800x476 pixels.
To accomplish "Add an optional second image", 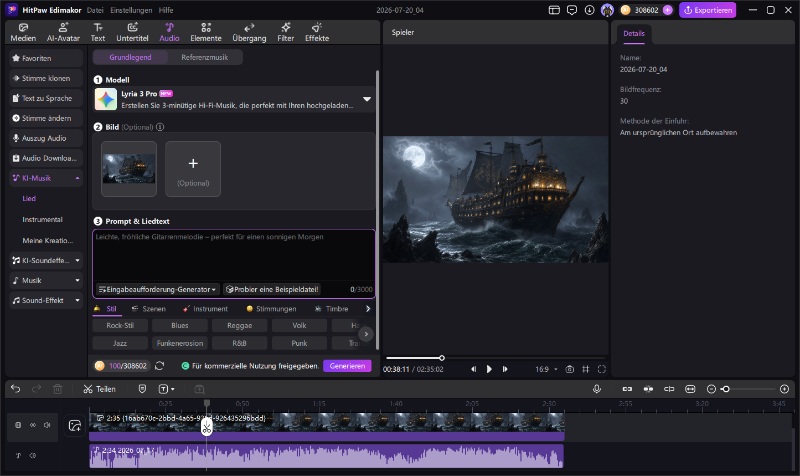I will point(193,169).
